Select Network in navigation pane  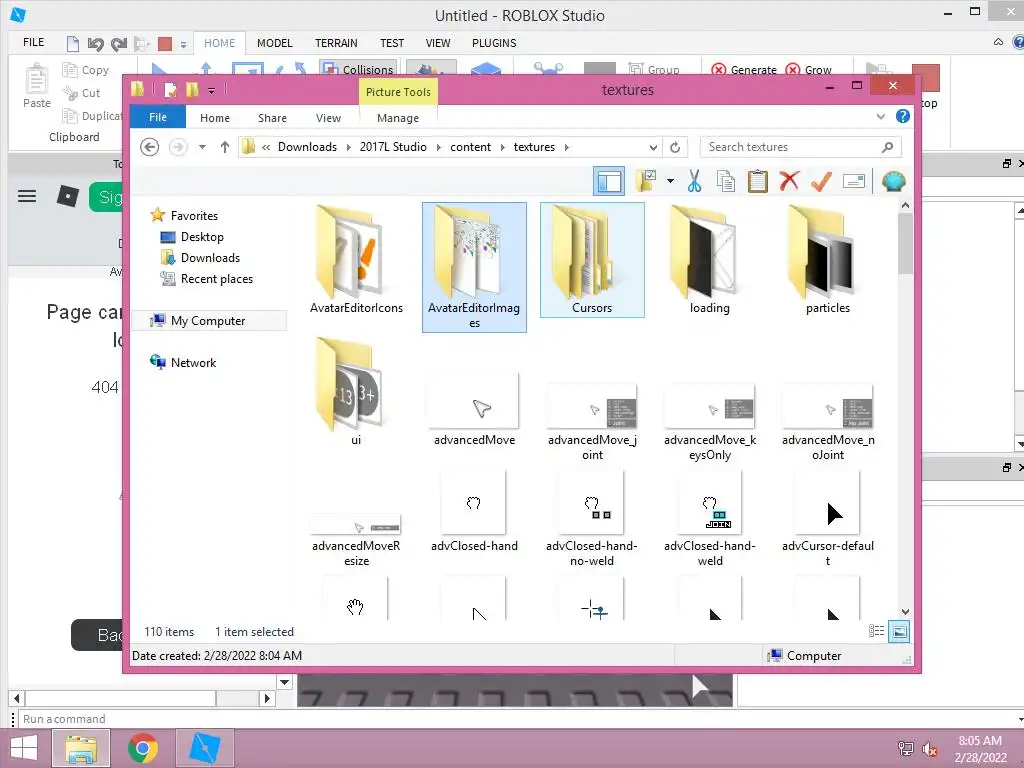[193, 362]
